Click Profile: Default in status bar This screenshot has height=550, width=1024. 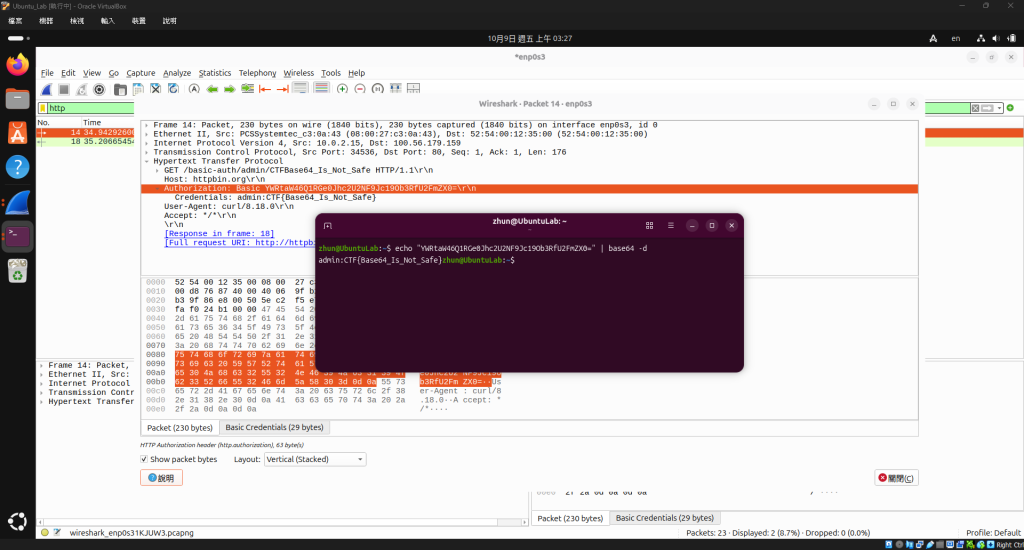tap(993, 533)
